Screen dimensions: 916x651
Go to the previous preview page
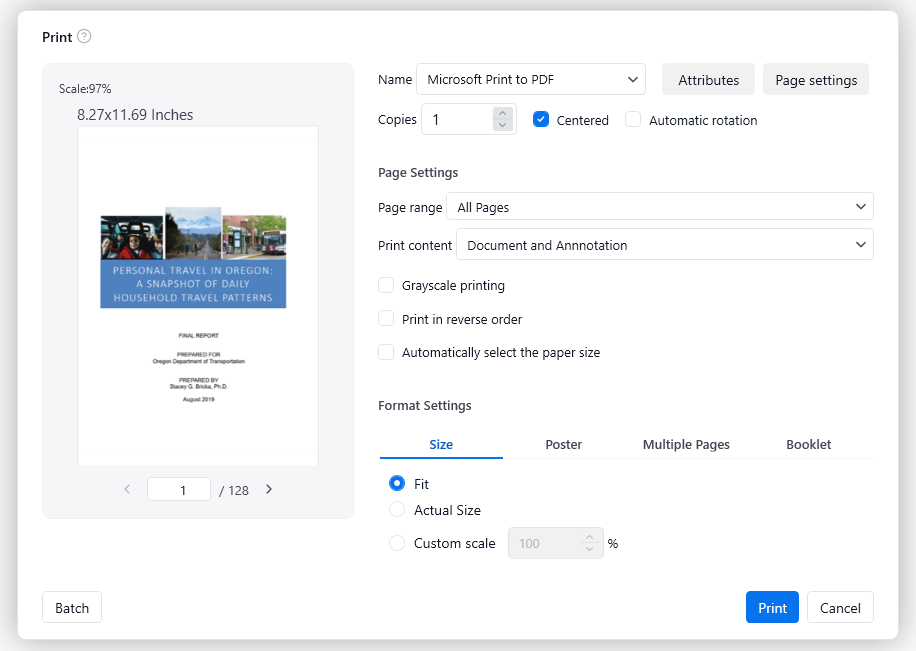[x=127, y=490]
